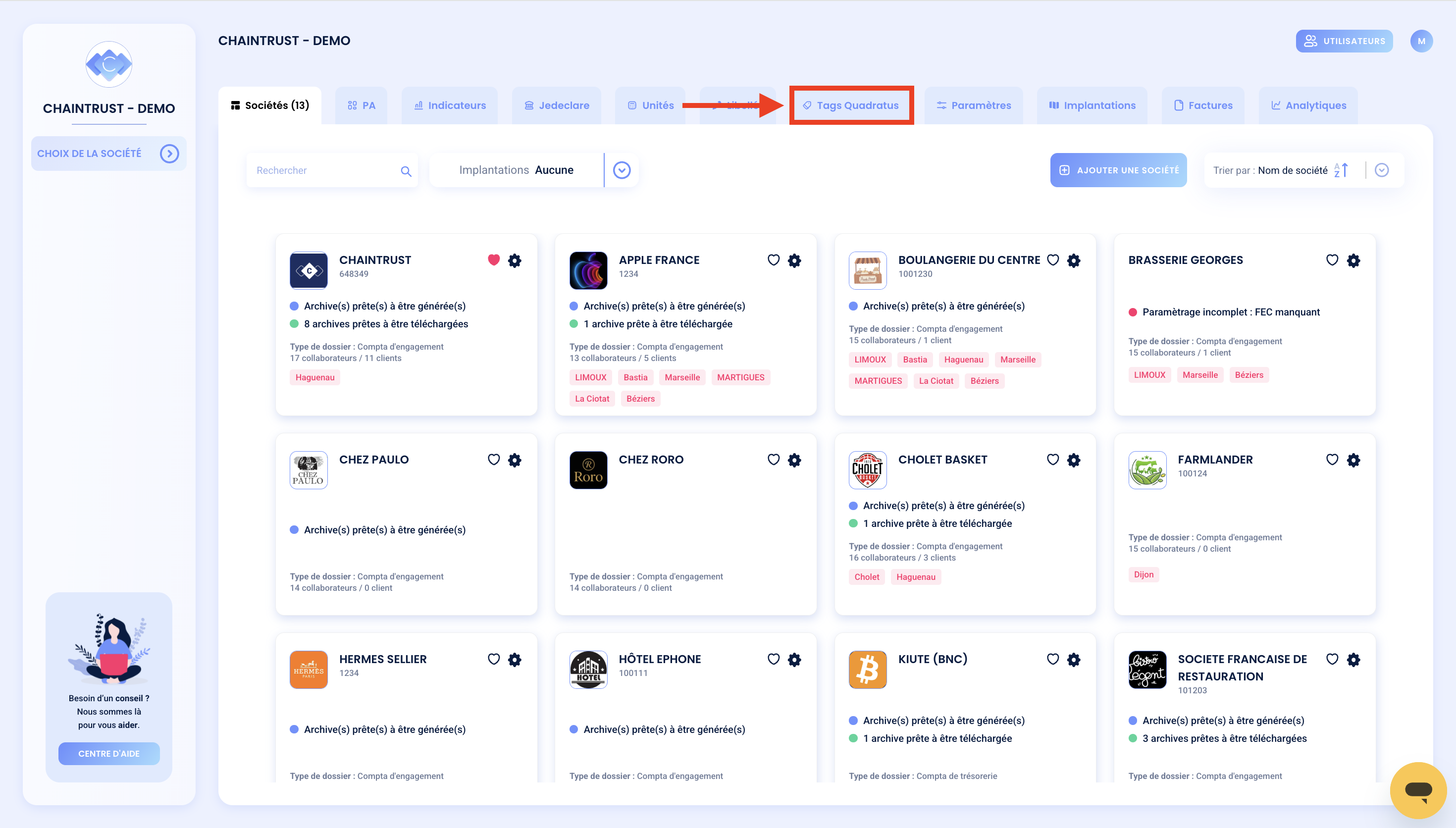Open the yellow chat support bubble
This screenshot has width=1456, height=828.
point(1418,790)
